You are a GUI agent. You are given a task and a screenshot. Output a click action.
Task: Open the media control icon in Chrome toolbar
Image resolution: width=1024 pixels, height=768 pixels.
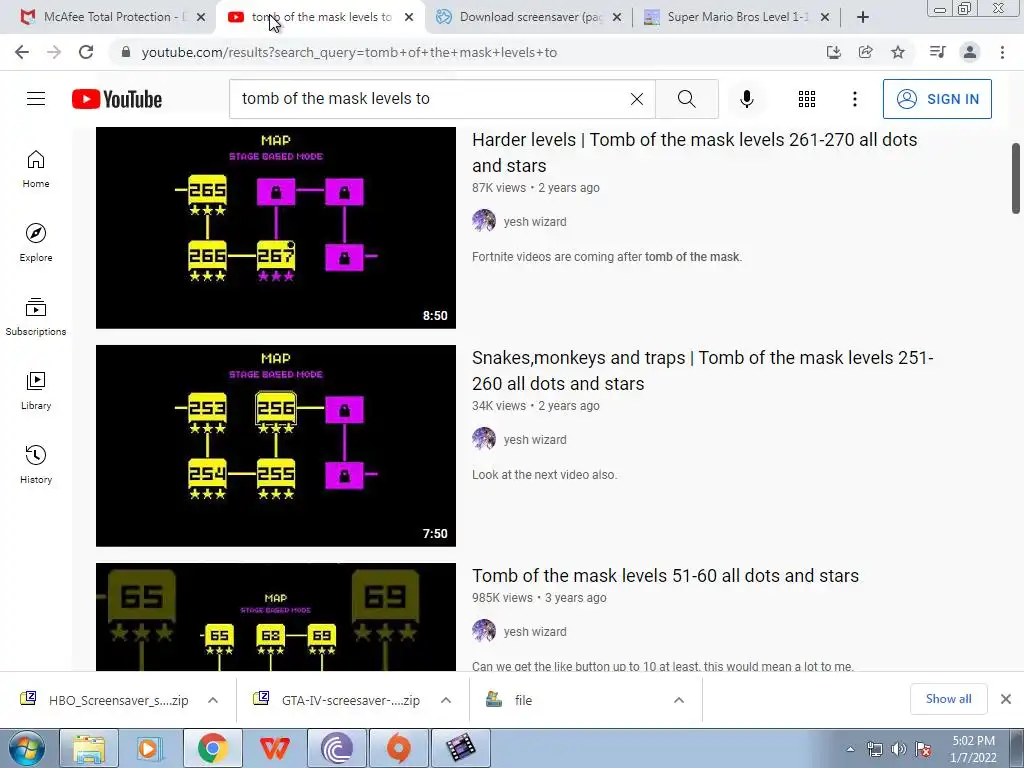[x=937, y=52]
